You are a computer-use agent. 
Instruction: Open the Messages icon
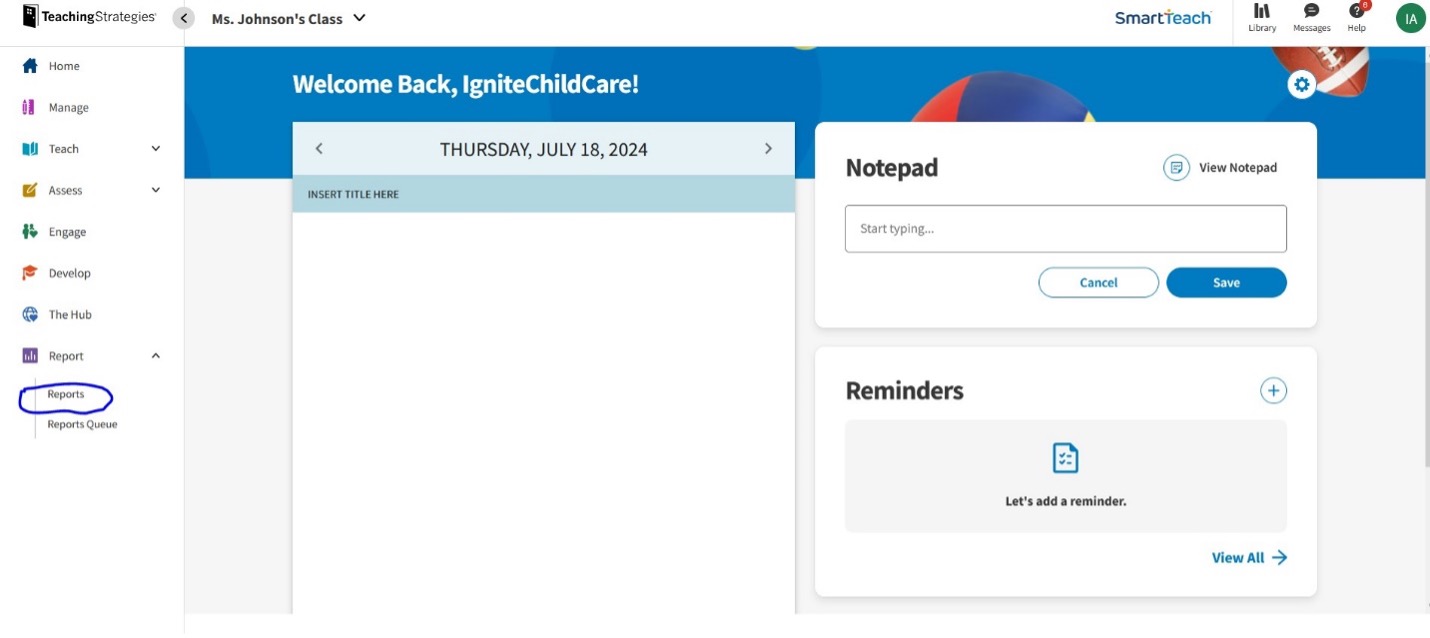tap(1311, 12)
